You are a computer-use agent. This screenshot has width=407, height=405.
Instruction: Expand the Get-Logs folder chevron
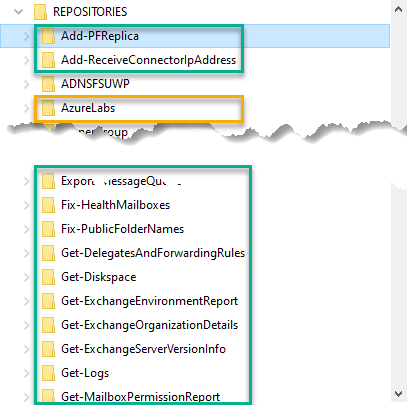pos(27,373)
